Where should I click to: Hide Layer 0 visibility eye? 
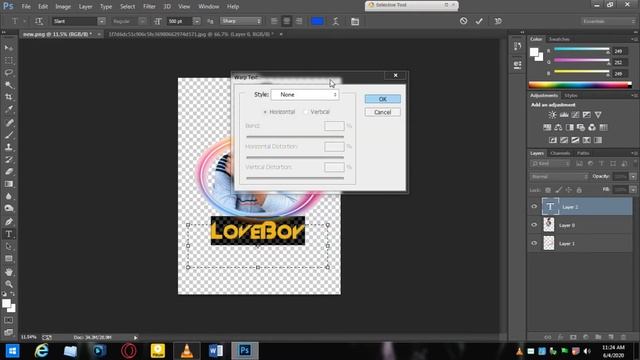[x=534, y=225]
